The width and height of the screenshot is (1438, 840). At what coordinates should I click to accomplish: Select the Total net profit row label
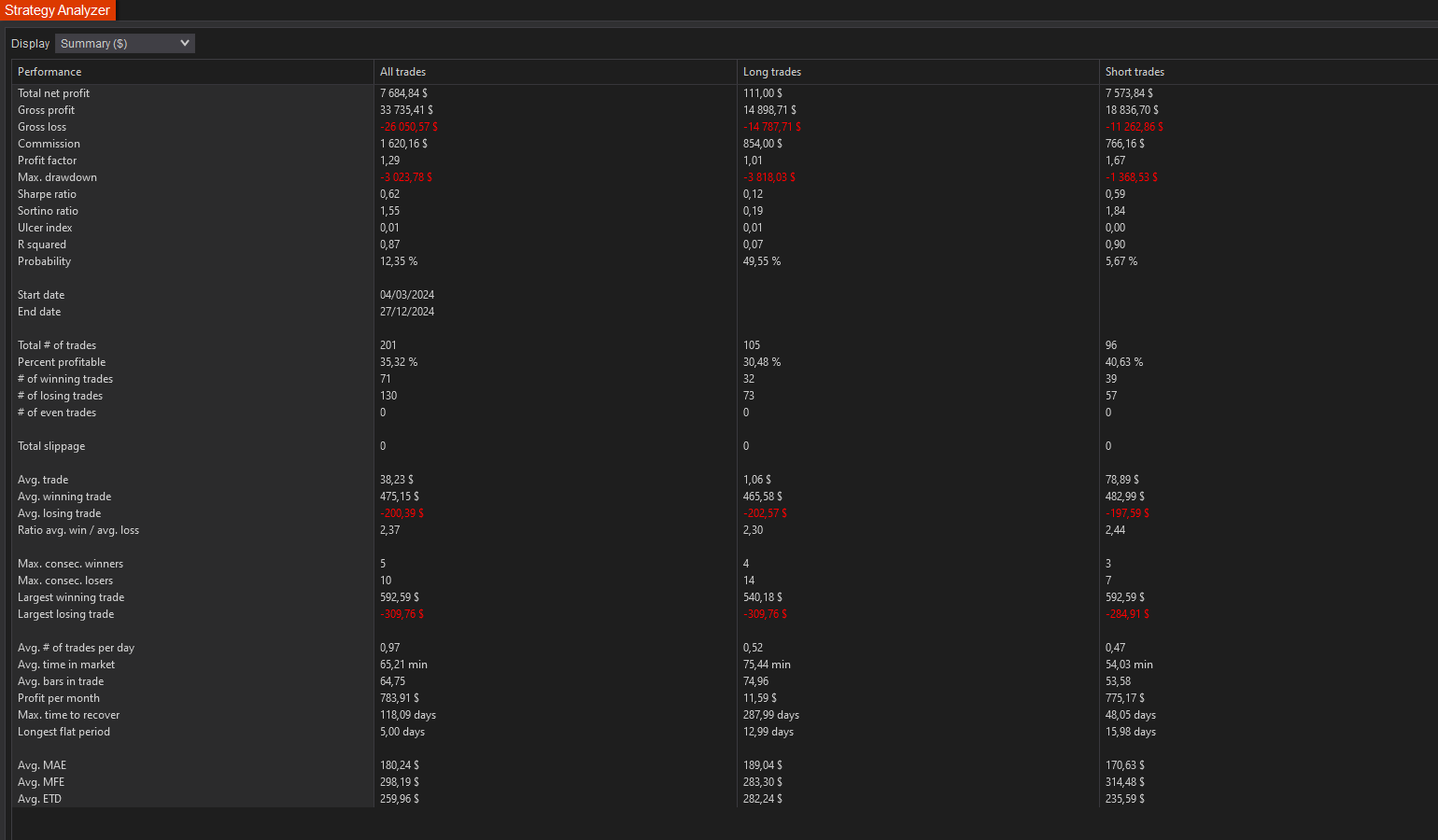(53, 93)
